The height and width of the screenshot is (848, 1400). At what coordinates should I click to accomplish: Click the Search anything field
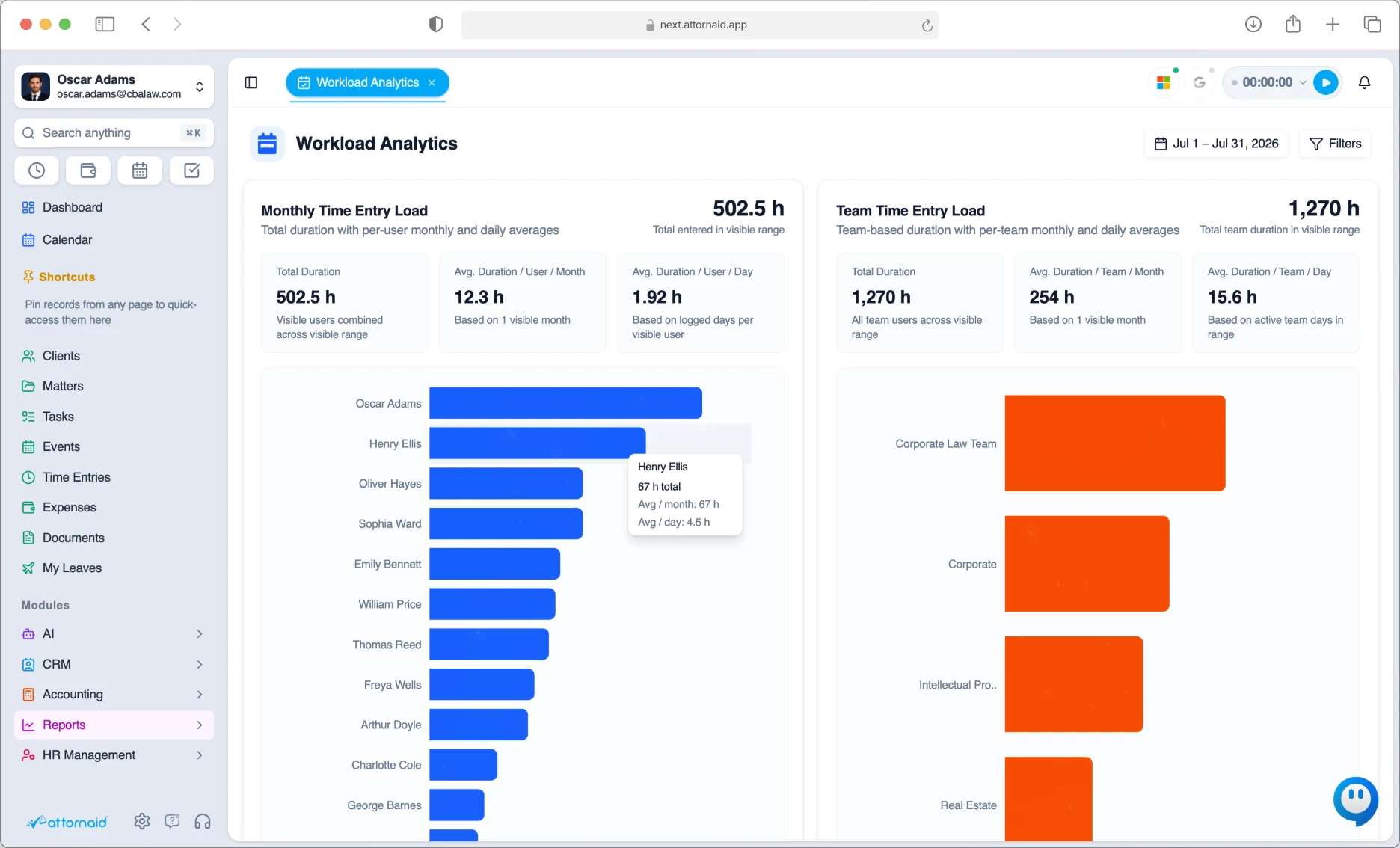pos(114,132)
